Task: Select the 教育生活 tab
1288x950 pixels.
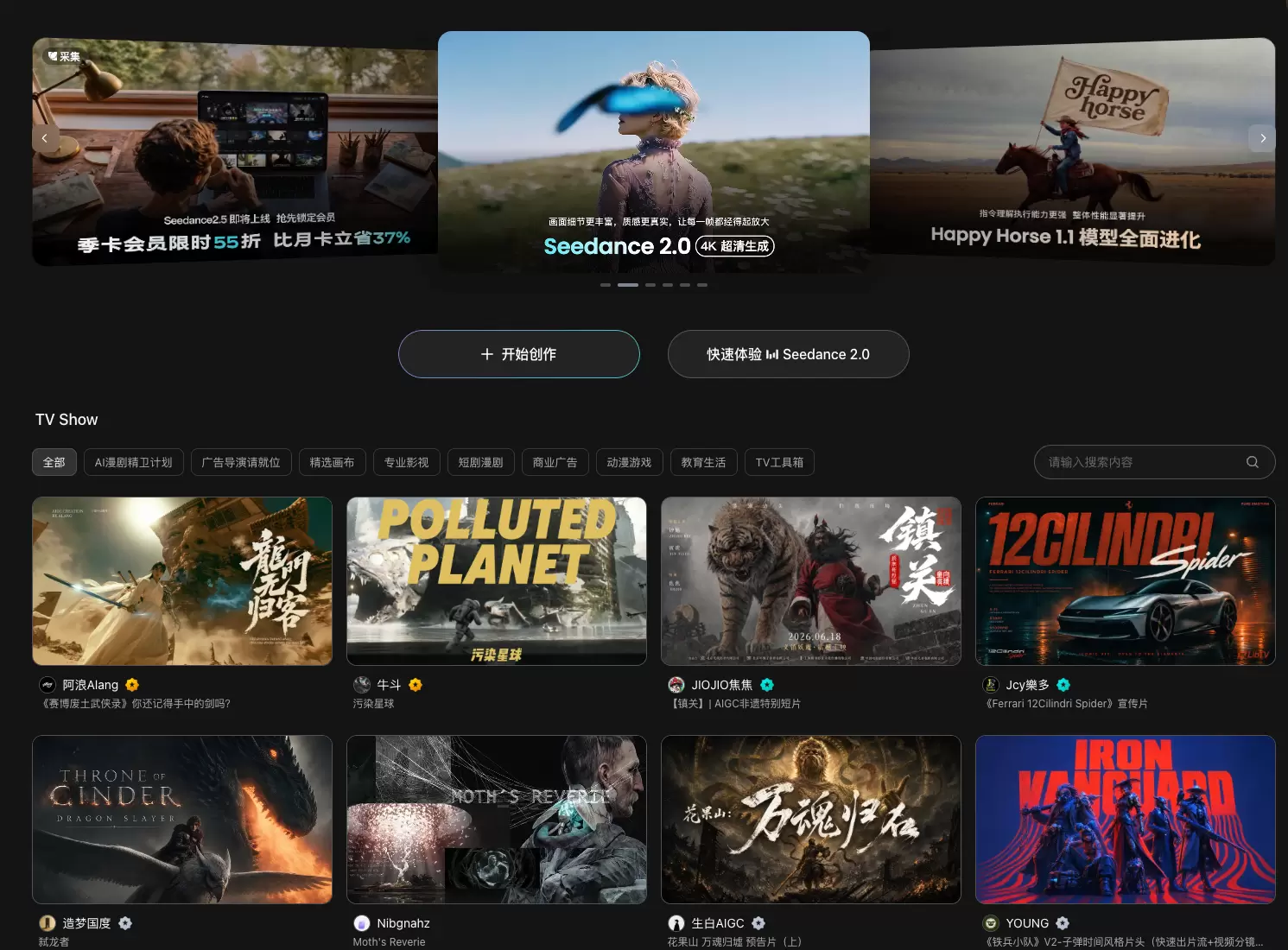Action: 704,462
